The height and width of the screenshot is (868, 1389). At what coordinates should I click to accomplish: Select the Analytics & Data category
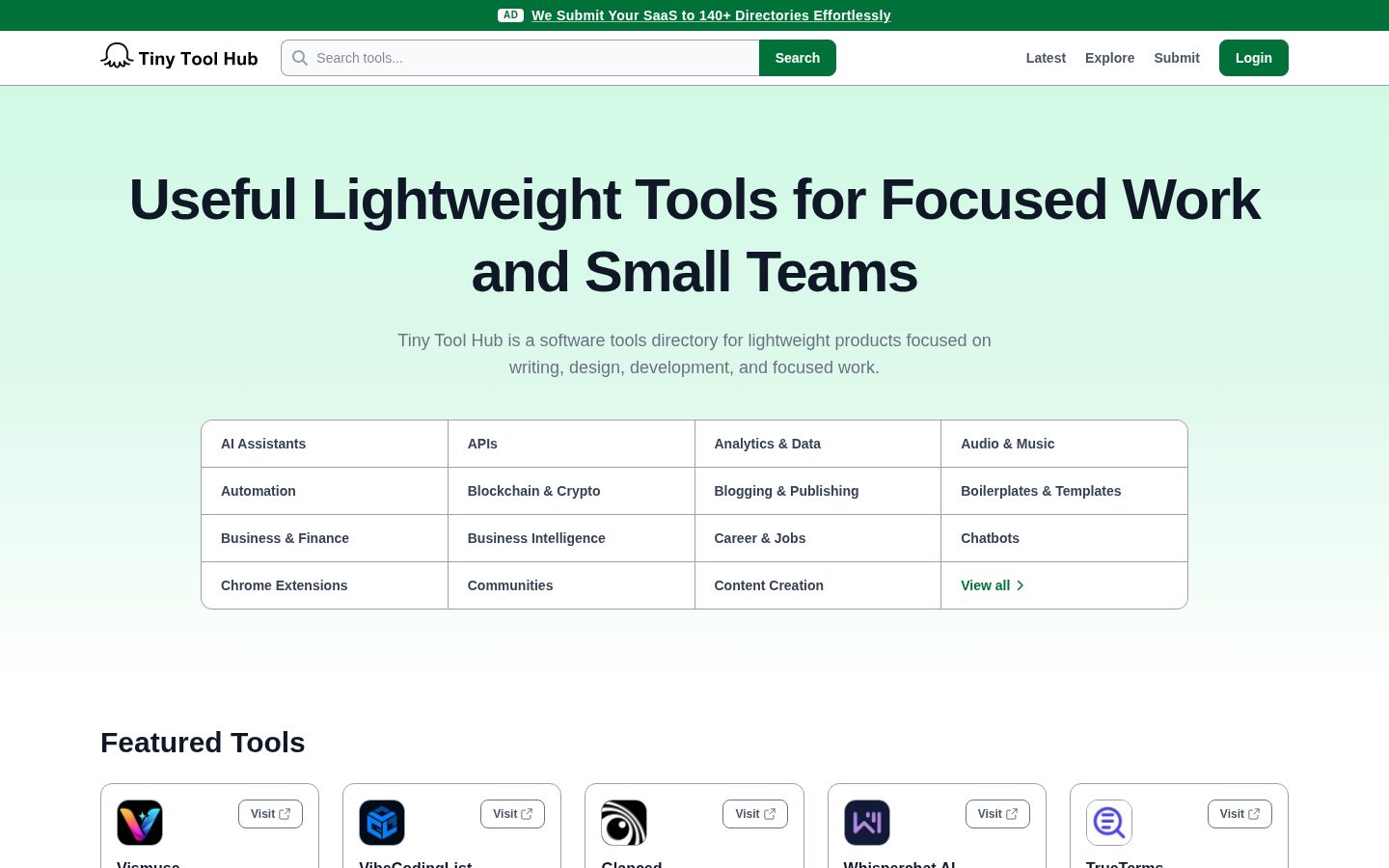[818, 444]
